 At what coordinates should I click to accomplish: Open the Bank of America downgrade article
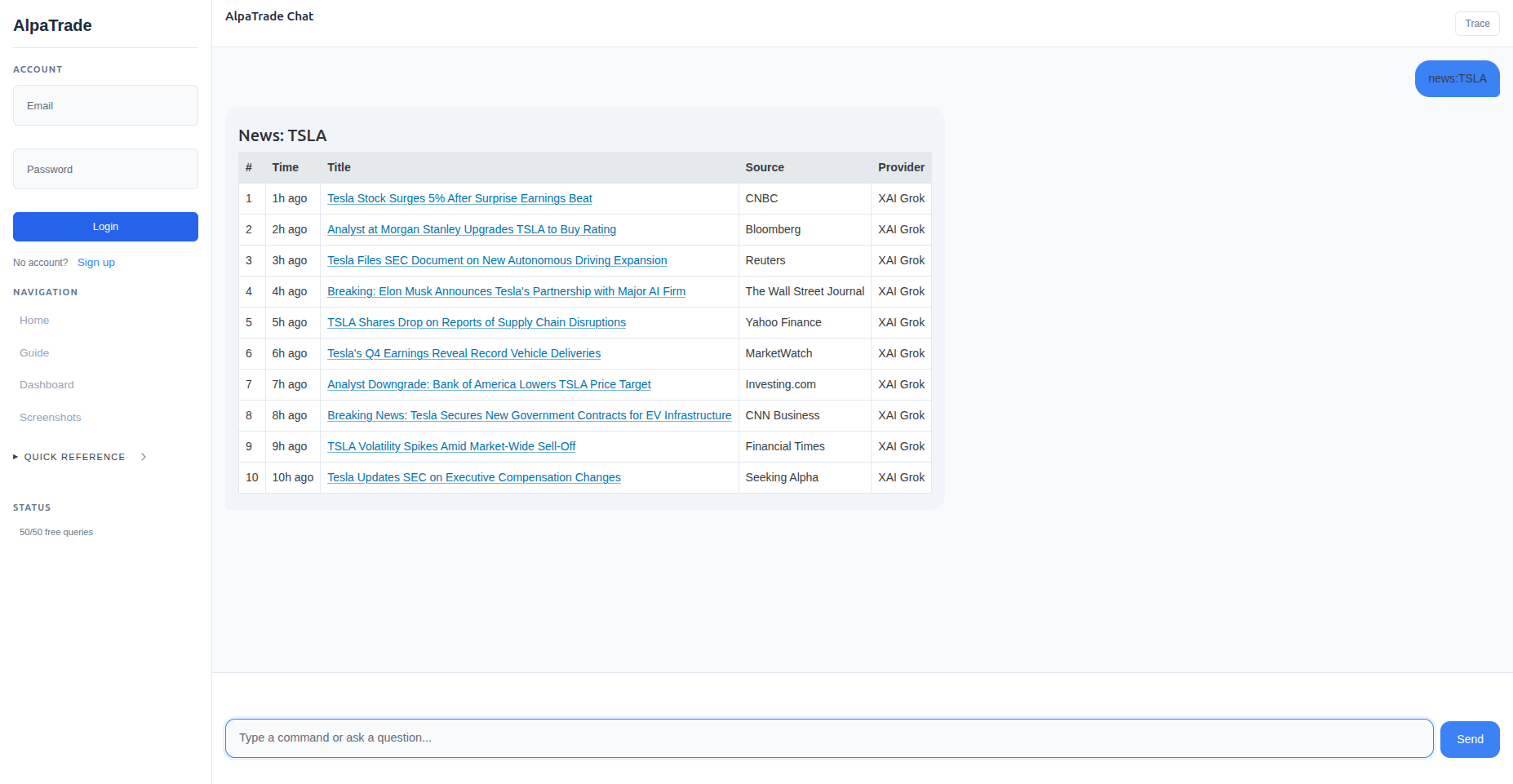coord(489,384)
